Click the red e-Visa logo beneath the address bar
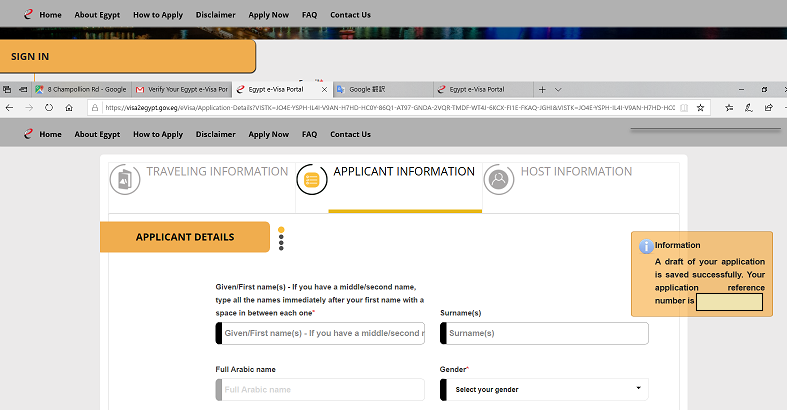Image resolution: width=787 pixels, height=410 pixels. click(x=28, y=134)
